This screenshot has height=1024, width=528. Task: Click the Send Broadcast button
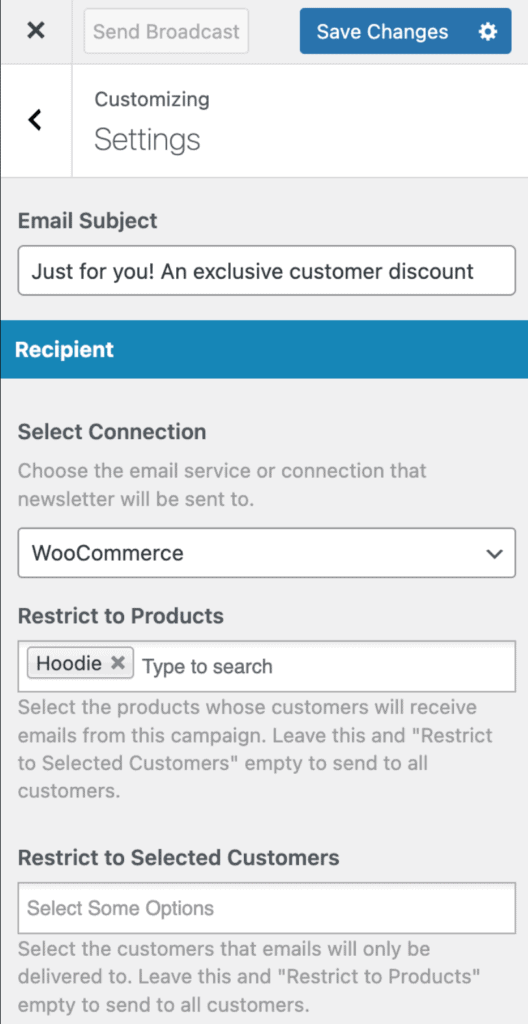click(x=166, y=31)
